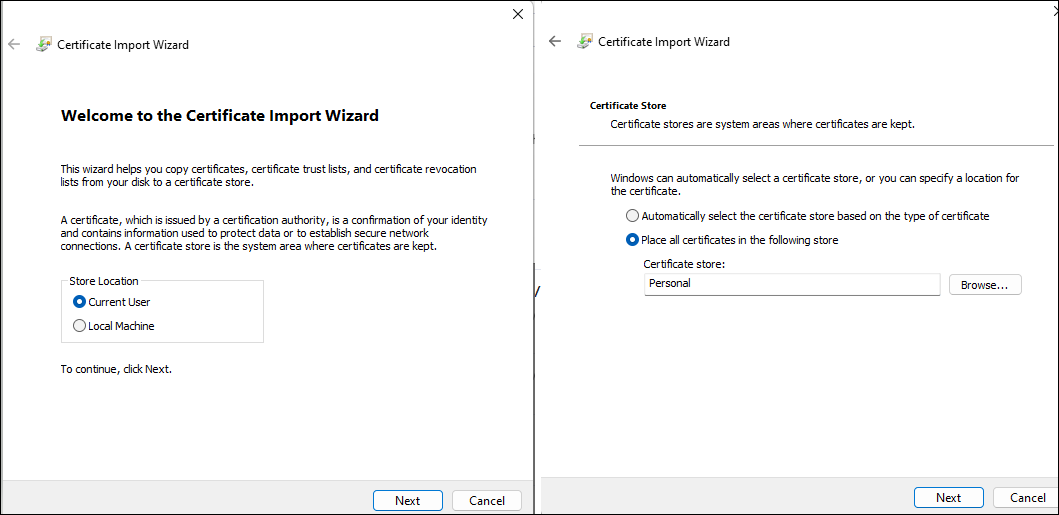Viewport: 1059px width, 515px height.
Task: Click the bold Certificate Store section heading
Action: (x=628, y=105)
